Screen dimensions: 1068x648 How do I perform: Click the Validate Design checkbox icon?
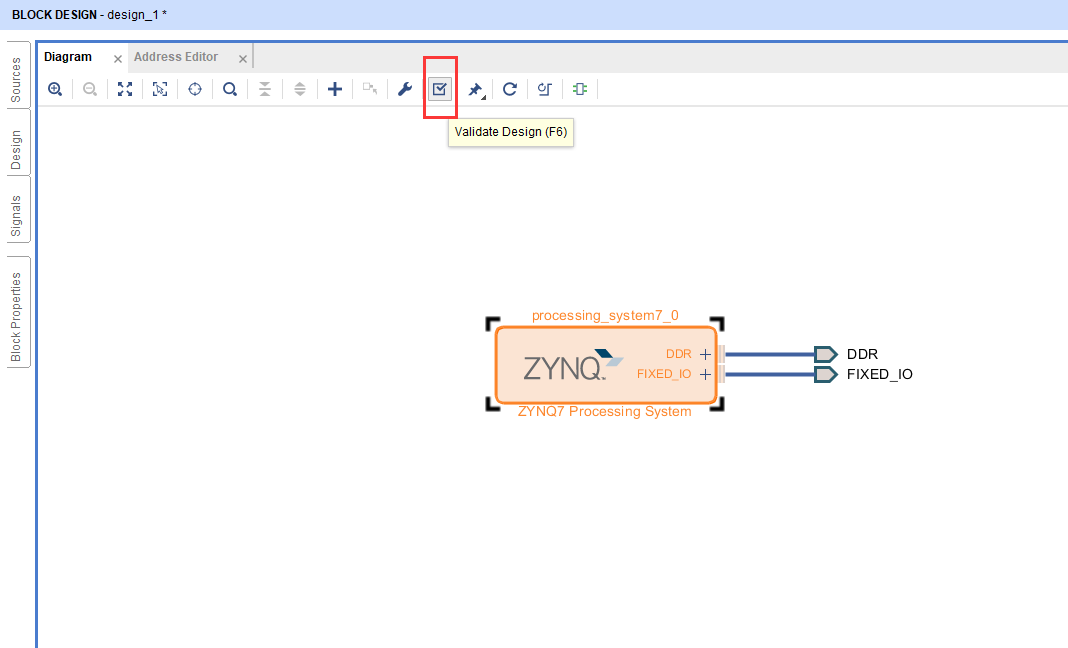click(x=440, y=89)
